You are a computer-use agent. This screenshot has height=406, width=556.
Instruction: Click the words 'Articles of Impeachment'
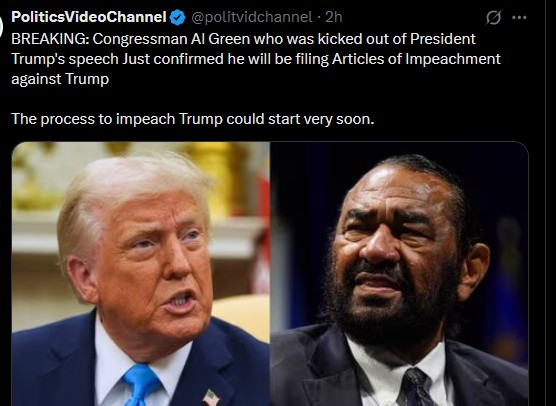pyautogui.click(x=416, y=59)
